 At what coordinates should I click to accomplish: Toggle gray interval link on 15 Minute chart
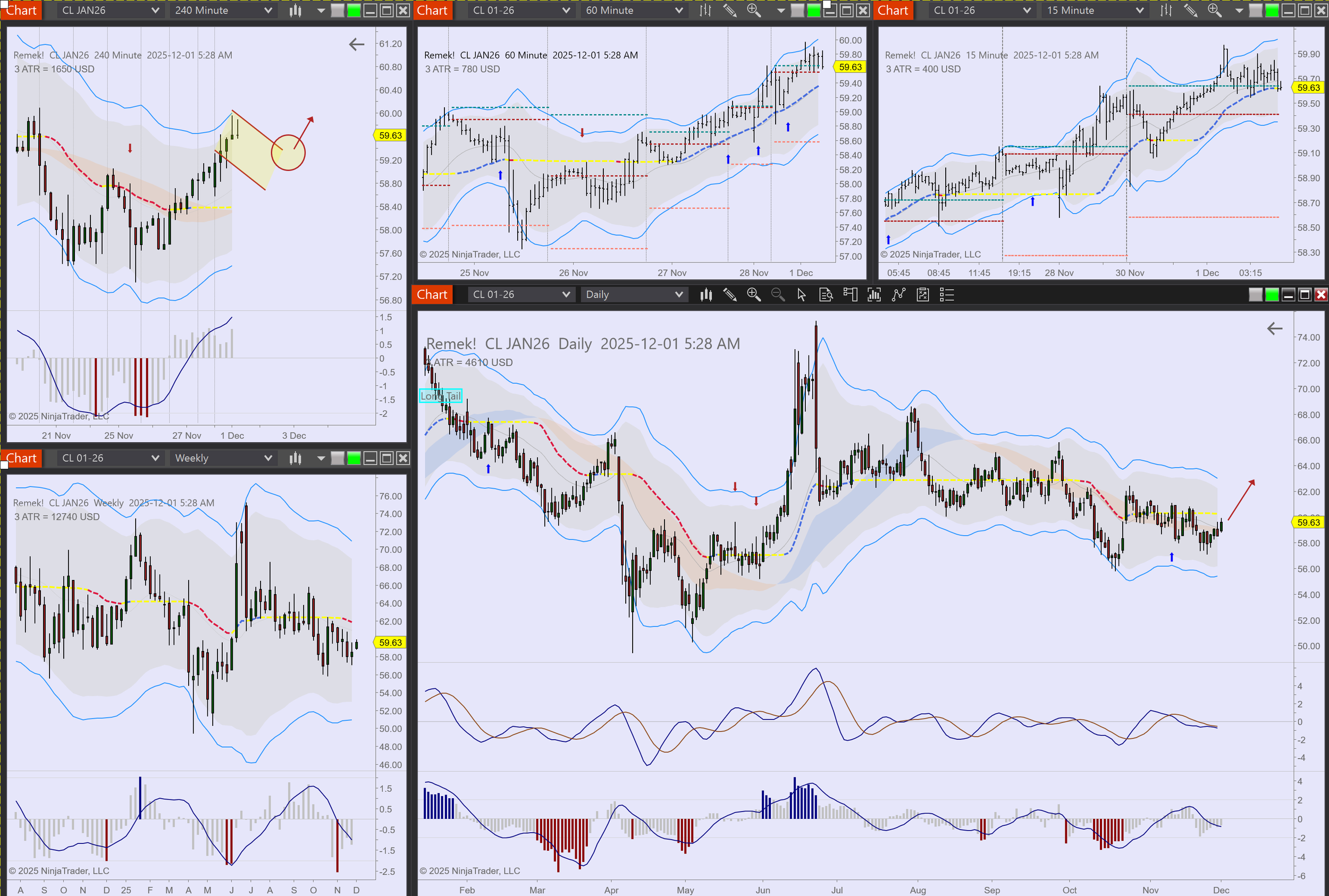point(1255,10)
